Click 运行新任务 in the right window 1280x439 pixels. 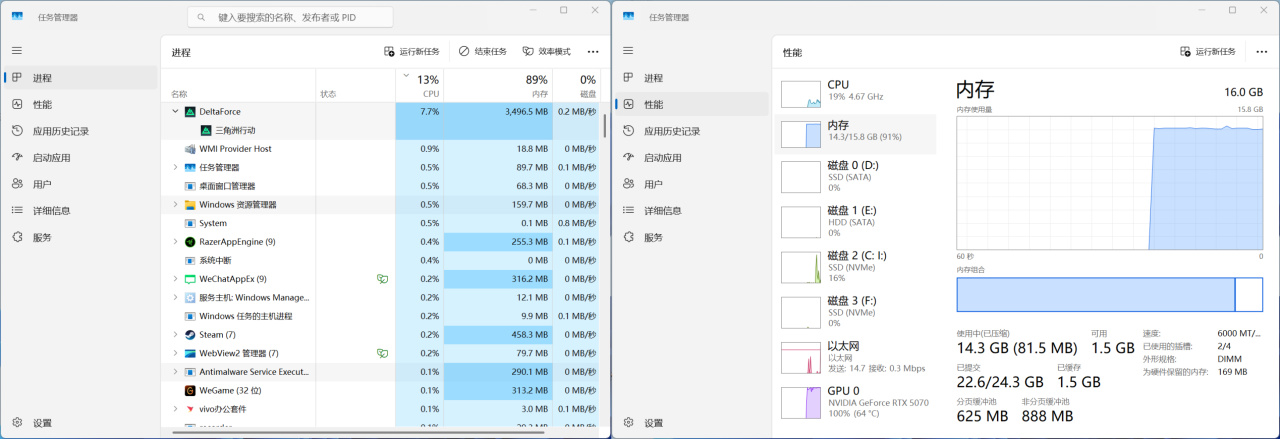click(1207, 52)
